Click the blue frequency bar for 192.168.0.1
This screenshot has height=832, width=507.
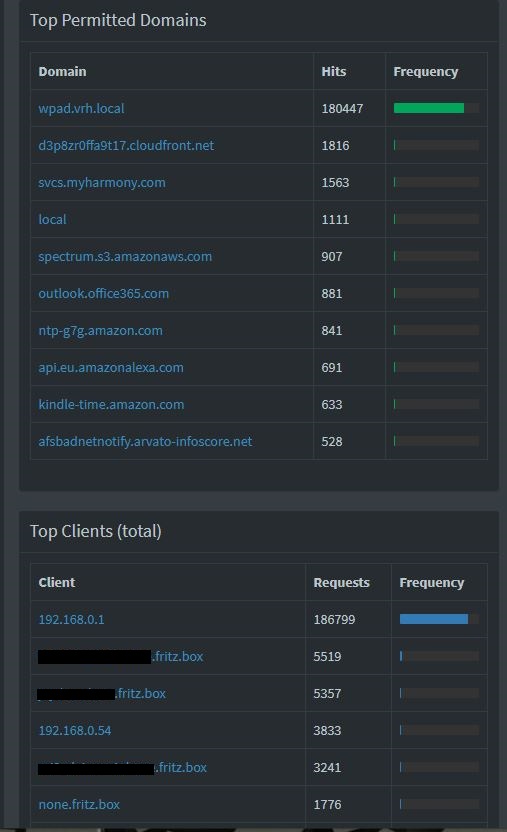coord(434,619)
